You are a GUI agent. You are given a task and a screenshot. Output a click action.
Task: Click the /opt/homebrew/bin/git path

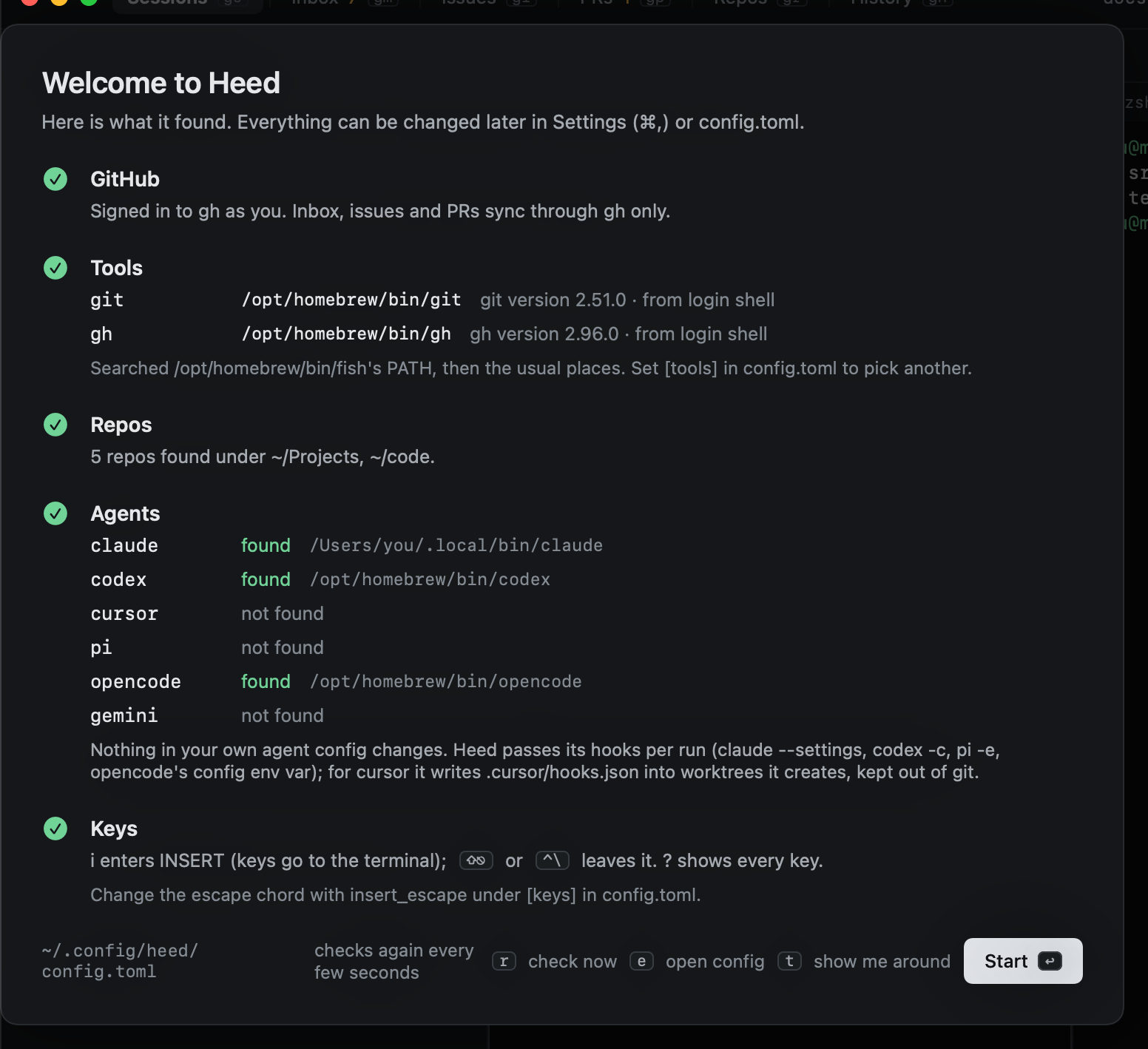click(x=351, y=300)
